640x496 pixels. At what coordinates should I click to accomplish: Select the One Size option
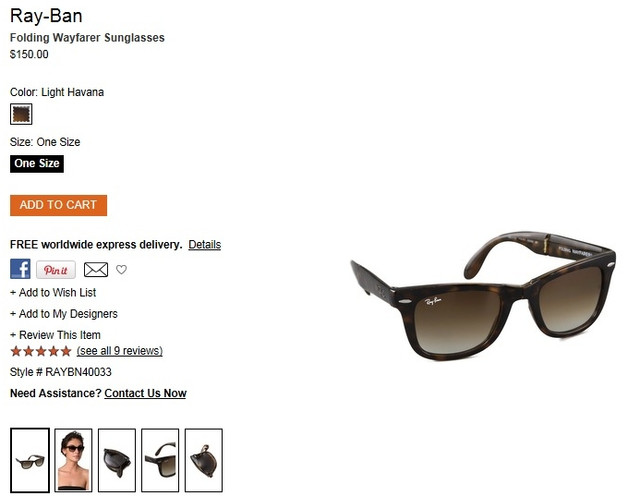37,164
